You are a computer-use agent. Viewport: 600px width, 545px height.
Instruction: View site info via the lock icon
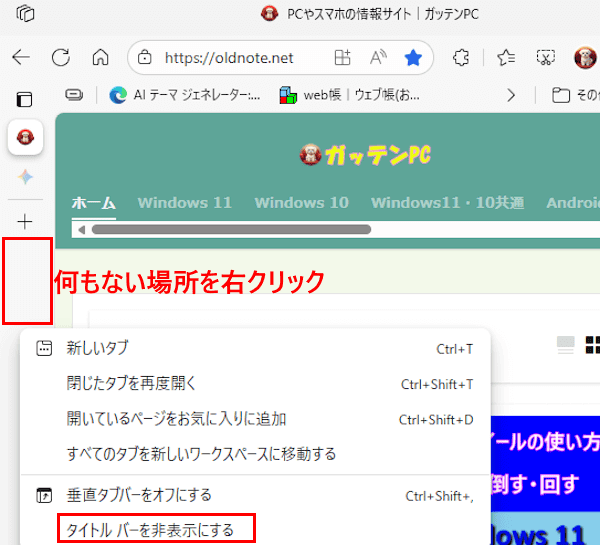[x=145, y=58]
